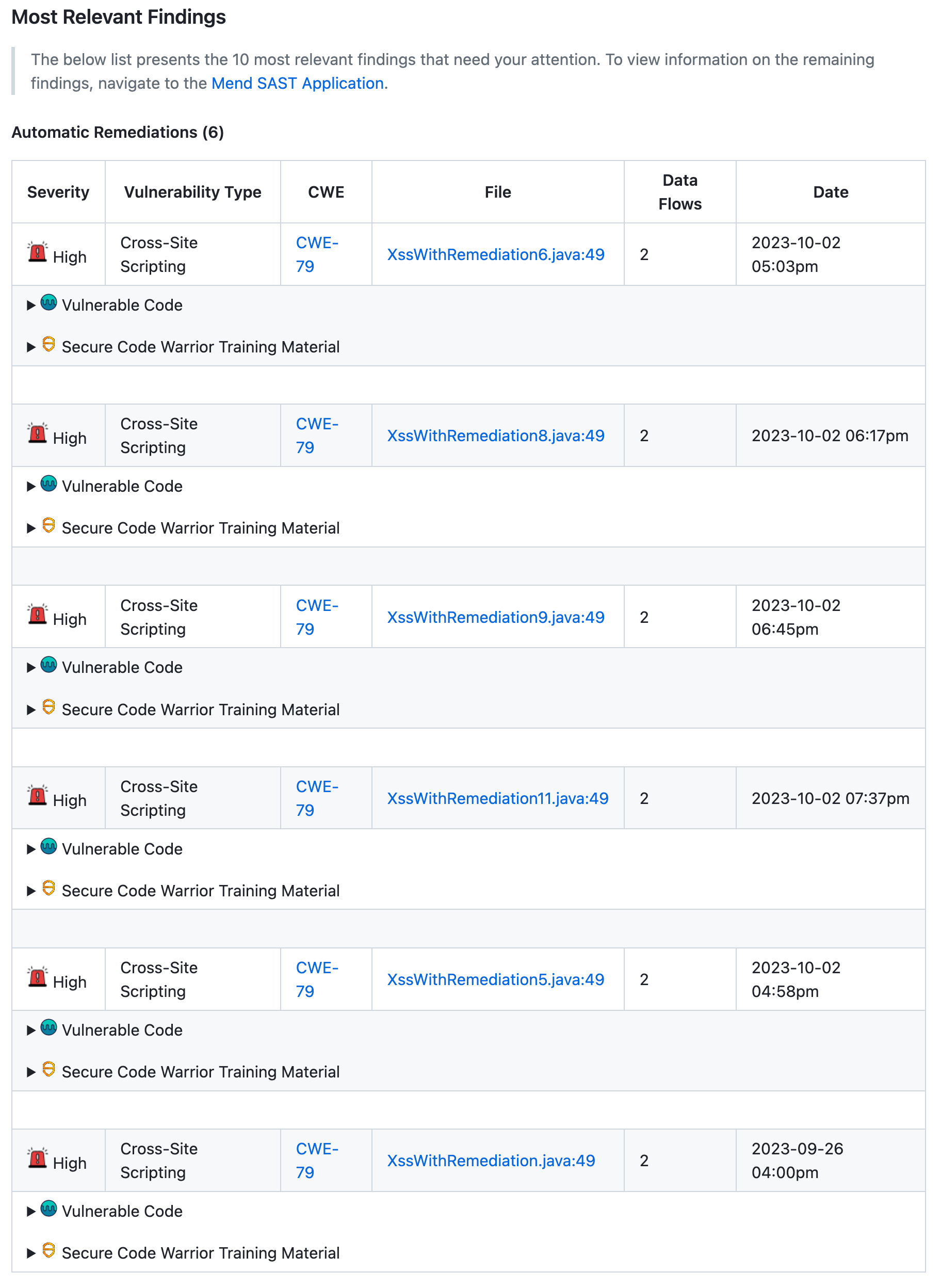Click the red siren icon beside XssWithRemediation6 row
Viewport: 941px width, 1288px height.
tap(38, 252)
